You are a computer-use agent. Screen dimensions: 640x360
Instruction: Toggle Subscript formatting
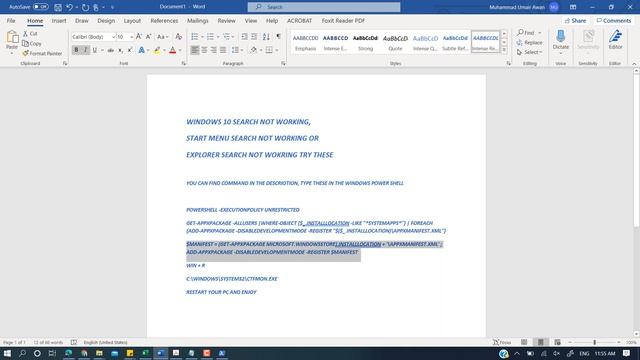(x=120, y=50)
